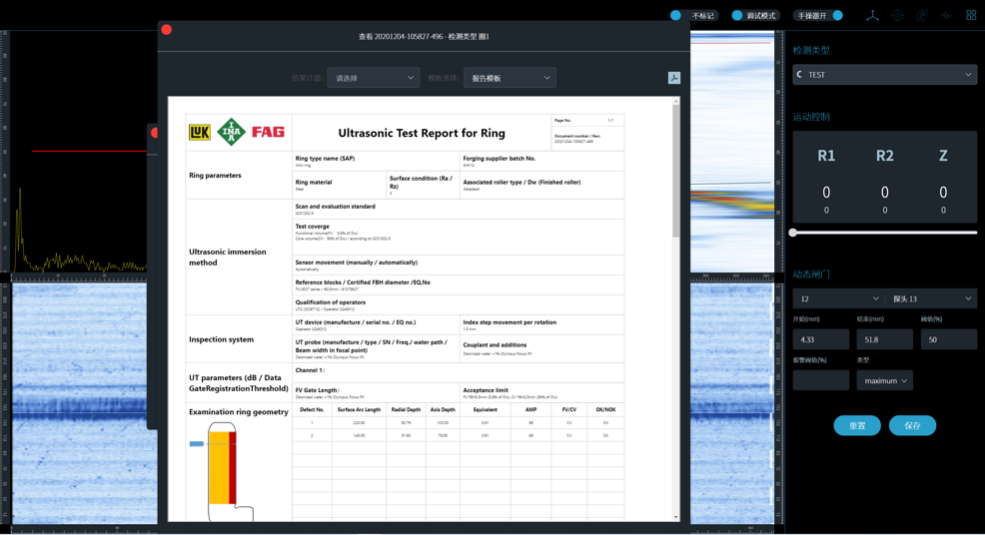Click the scroll down arrow of report preview
Image resolution: width=985 pixels, height=535 pixels.
pos(676,517)
